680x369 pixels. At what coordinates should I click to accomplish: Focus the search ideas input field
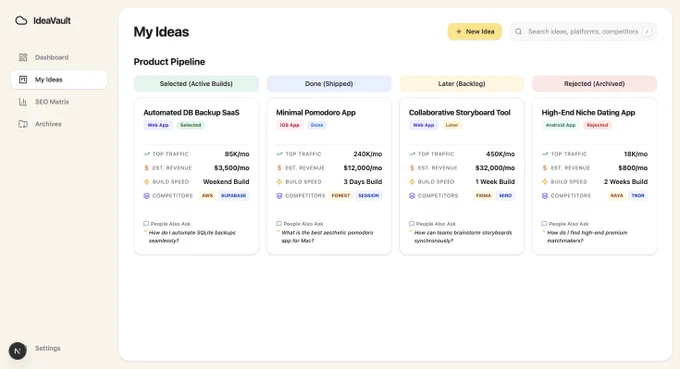(583, 32)
